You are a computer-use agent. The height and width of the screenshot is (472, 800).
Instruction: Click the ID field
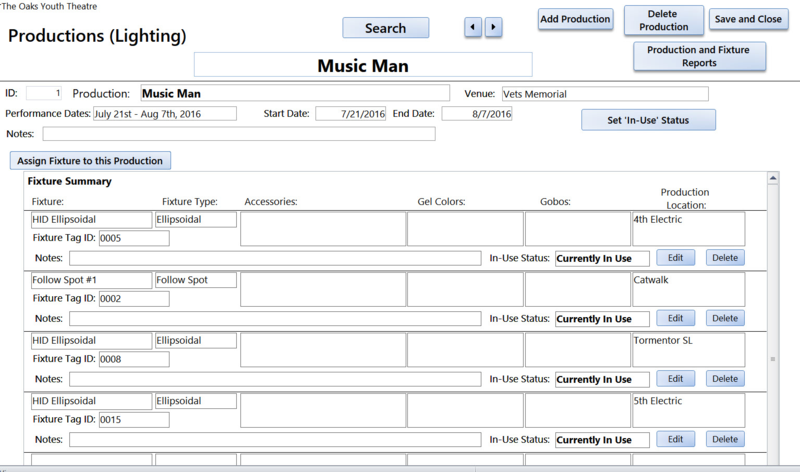tap(44, 93)
